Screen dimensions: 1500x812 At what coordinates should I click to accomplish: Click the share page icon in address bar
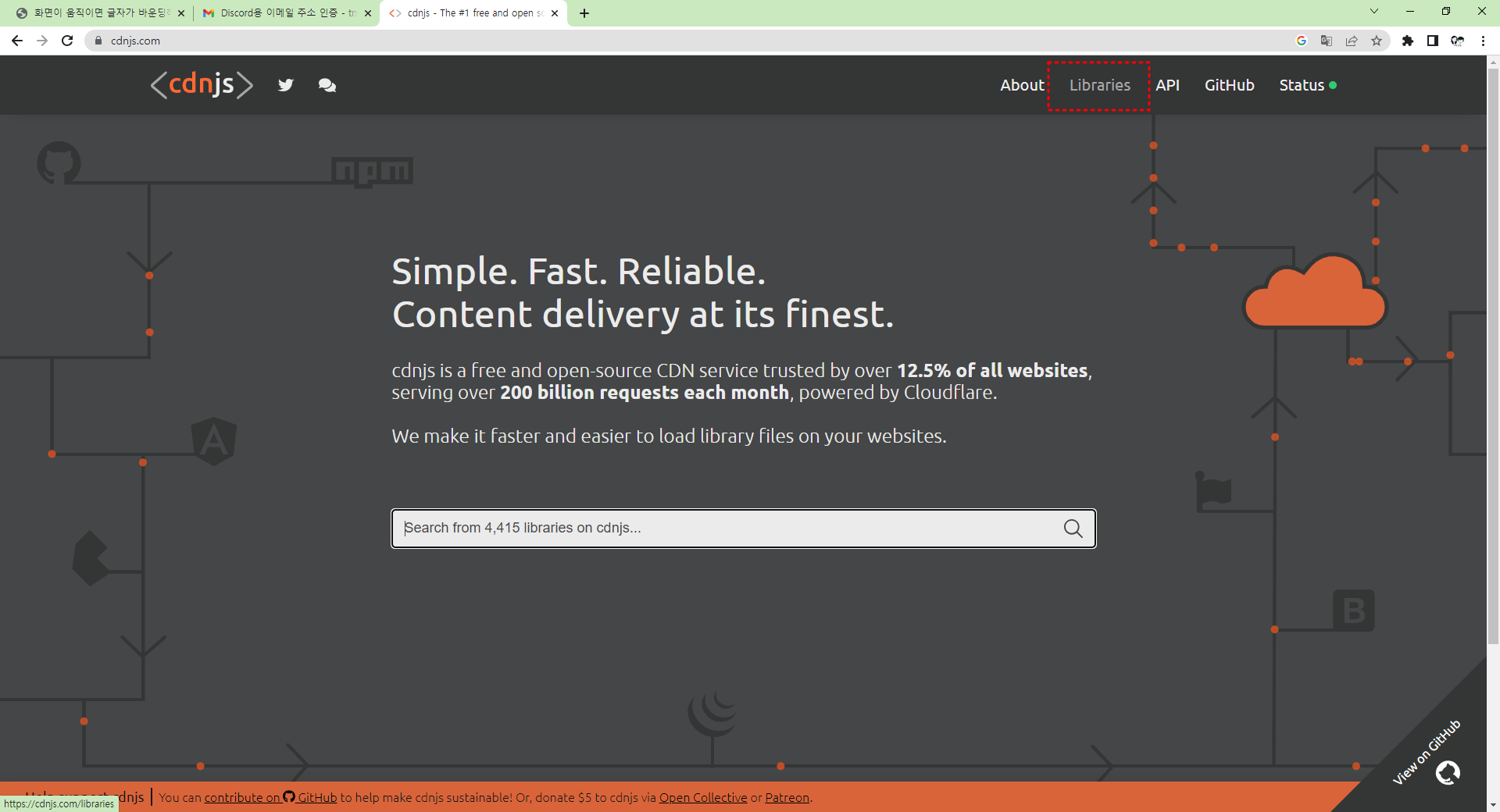coord(1352,41)
